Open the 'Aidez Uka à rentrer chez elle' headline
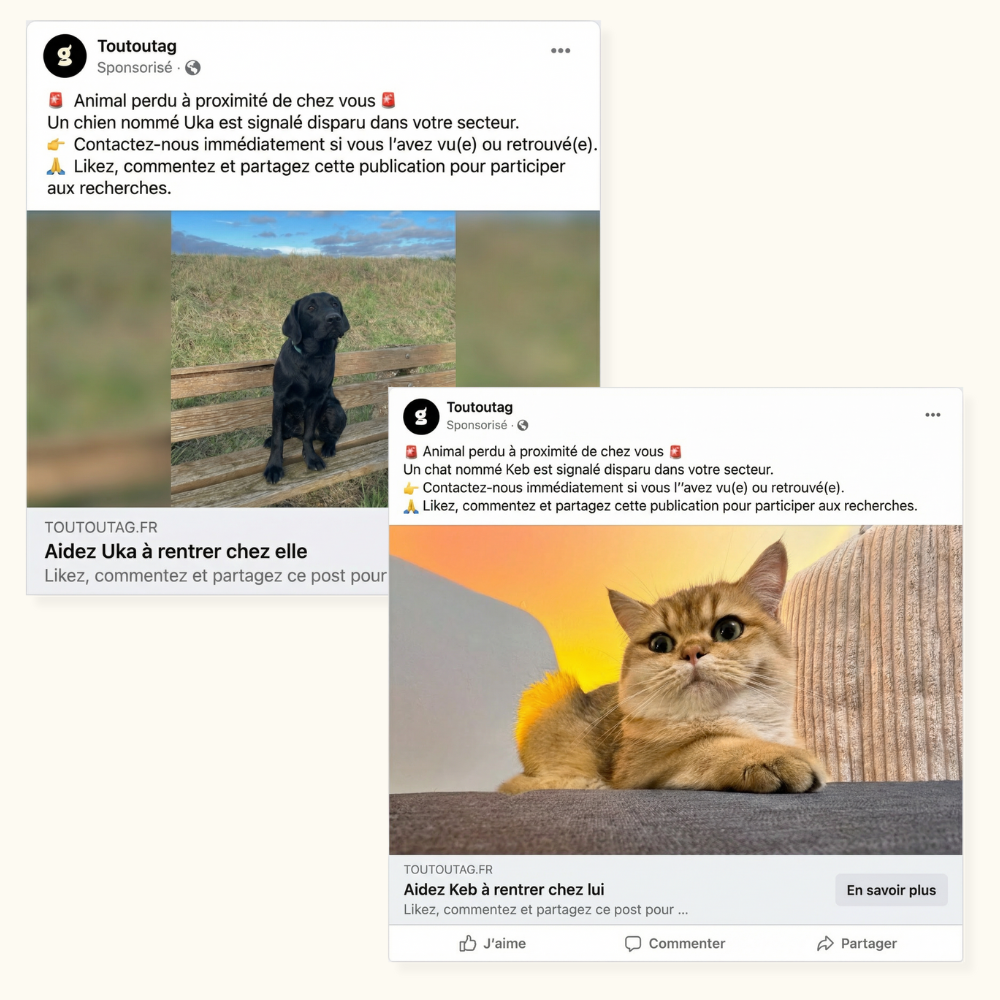Screen dimensions: 1000x1000 point(176,551)
